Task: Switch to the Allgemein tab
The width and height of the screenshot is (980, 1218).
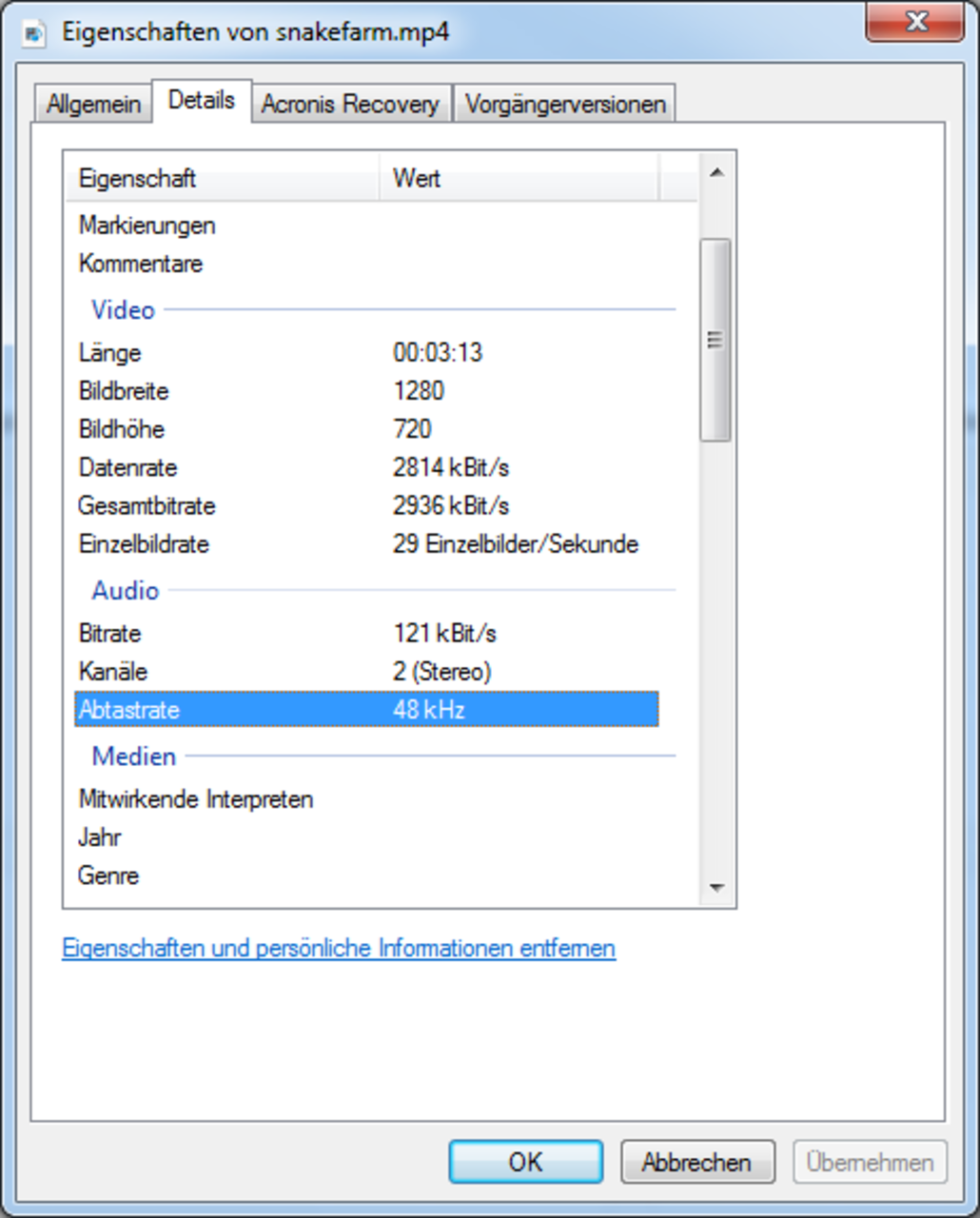Action: coord(93,104)
